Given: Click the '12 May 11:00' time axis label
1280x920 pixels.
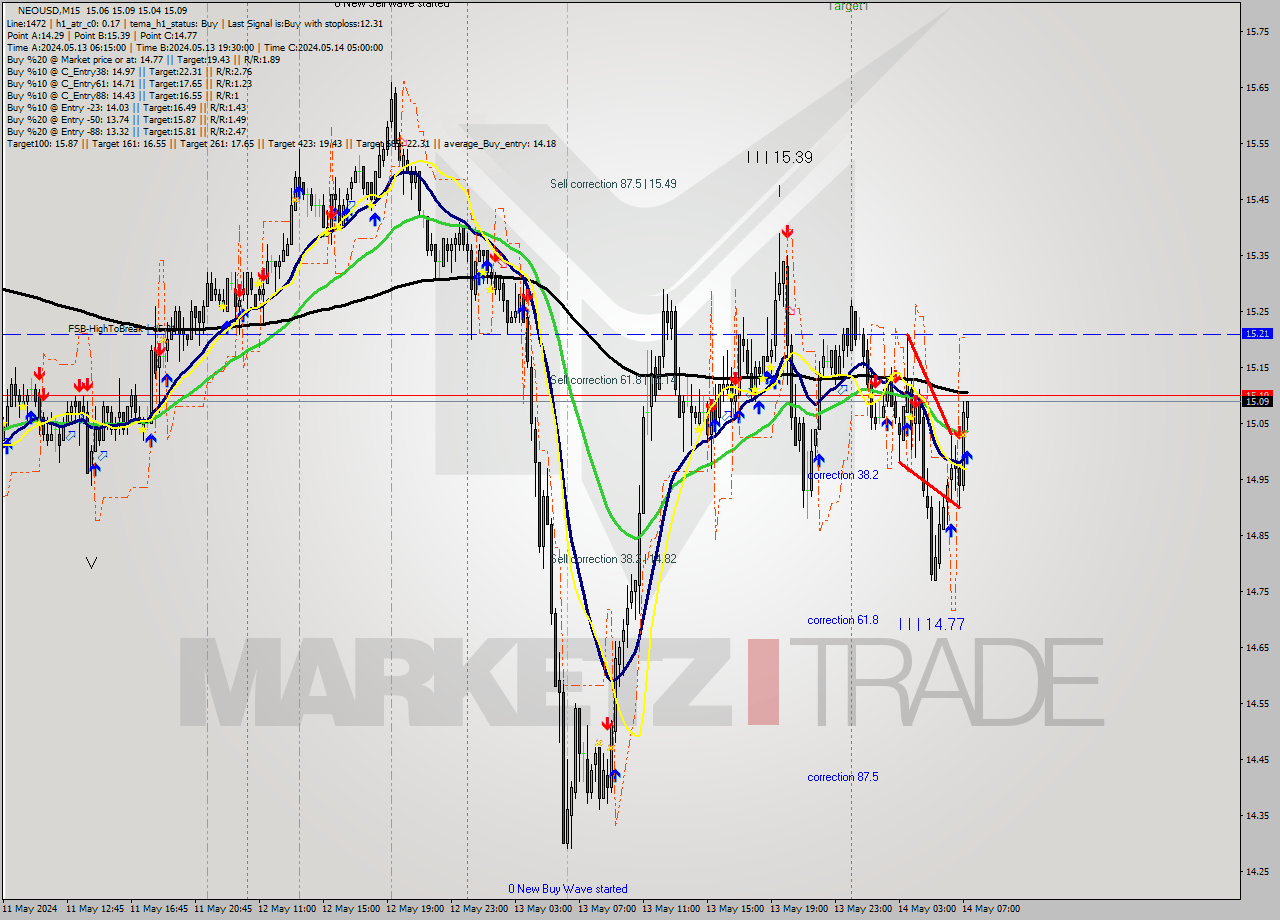Looking at the screenshot, I should coord(289,909).
